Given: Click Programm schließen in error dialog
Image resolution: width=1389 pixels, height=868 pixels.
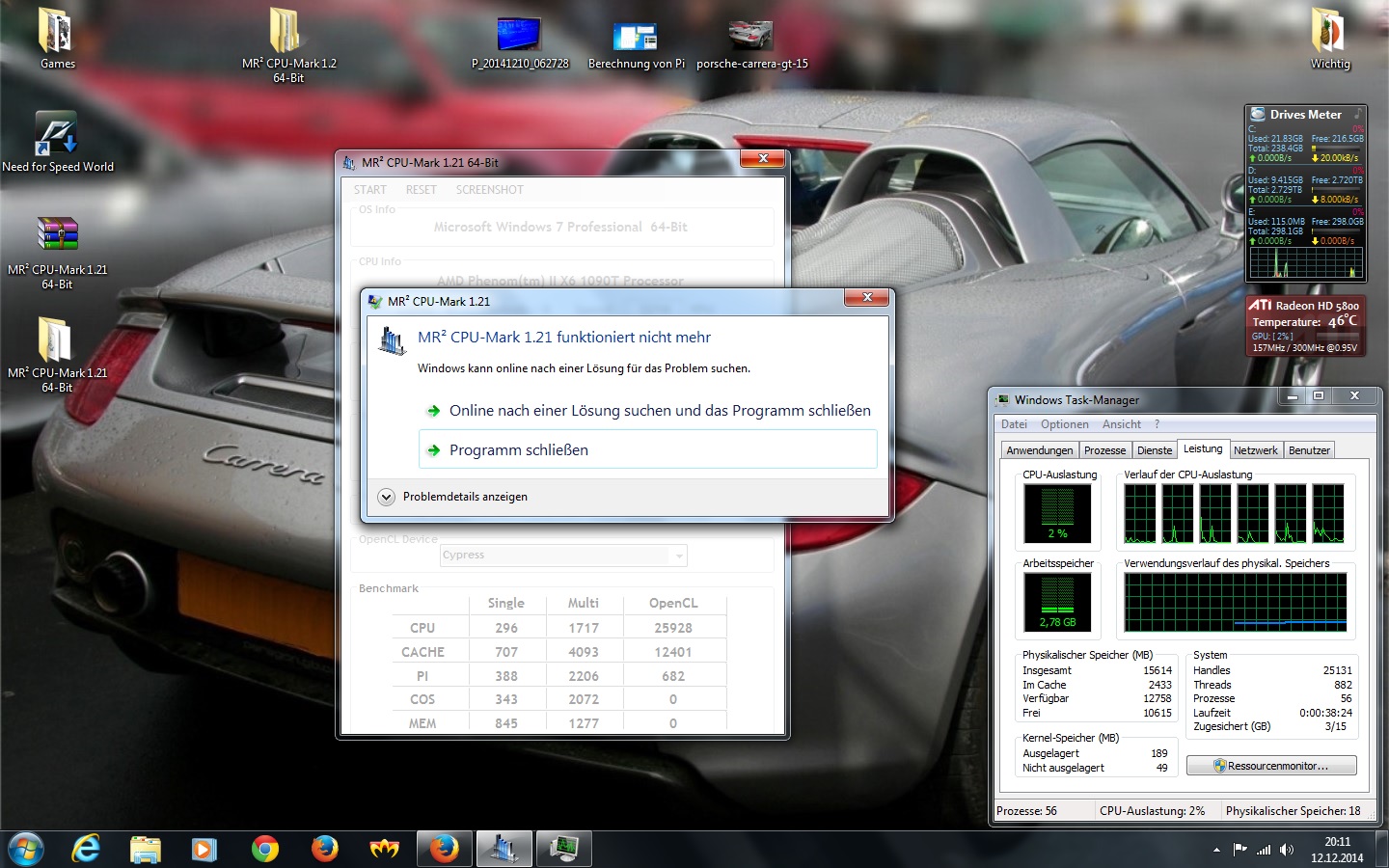Looking at the screenshot, I should pos(648,449).
